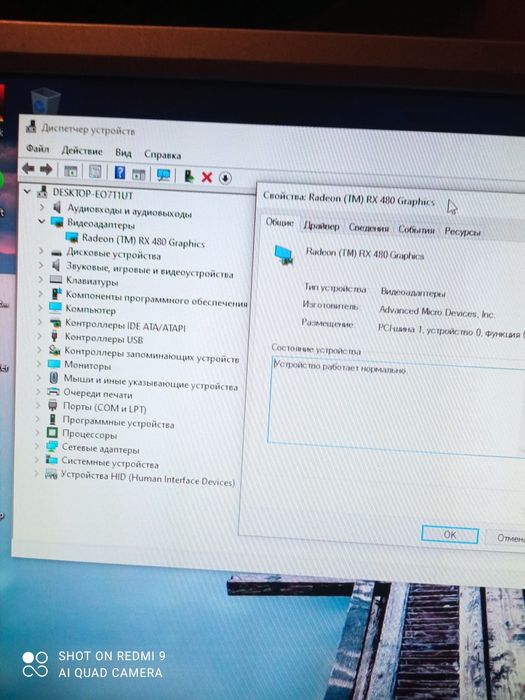Expand Контроллеры IDE ATA/ATAPI category
This screenshot has width=525, height=700.
(x=40, y=321)
